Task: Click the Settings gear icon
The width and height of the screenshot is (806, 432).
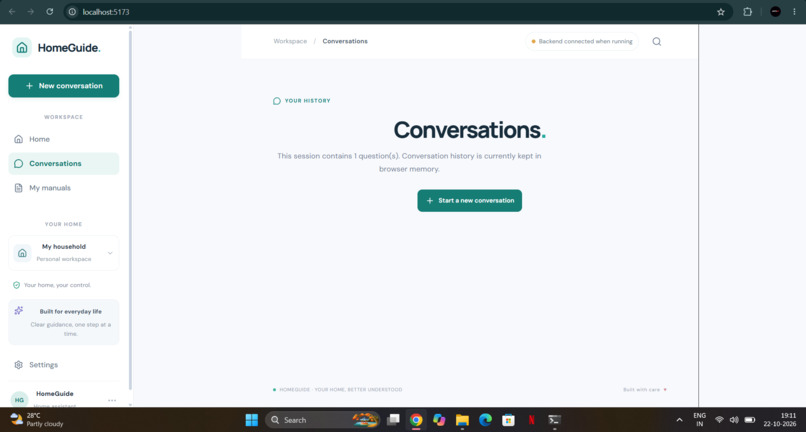Action: tap(19, 365)
